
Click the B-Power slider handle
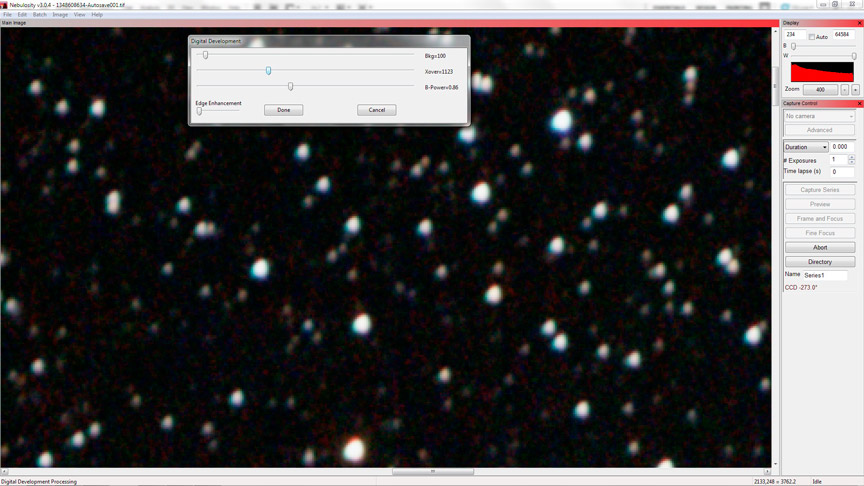pyautogui.click(x=291, y=87)
